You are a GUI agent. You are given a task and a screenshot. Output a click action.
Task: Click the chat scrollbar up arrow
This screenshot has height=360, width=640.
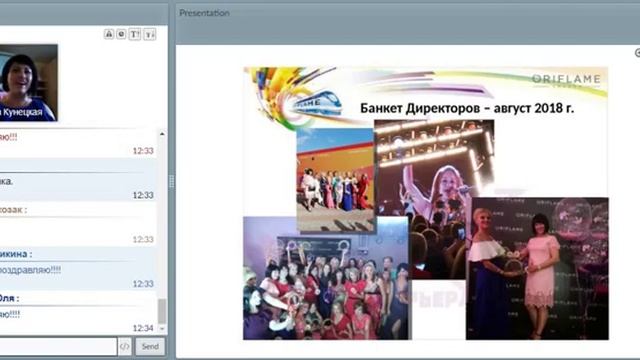(162, 133)
